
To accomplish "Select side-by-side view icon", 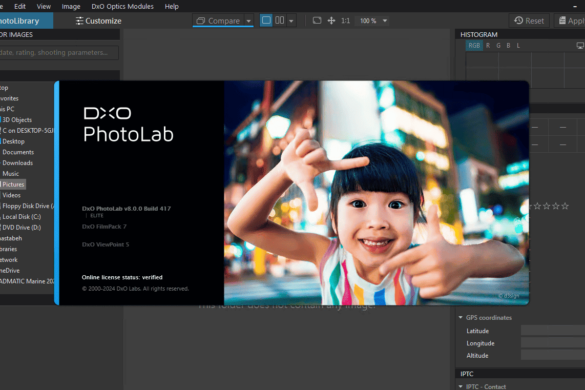I will coord(279,20).
